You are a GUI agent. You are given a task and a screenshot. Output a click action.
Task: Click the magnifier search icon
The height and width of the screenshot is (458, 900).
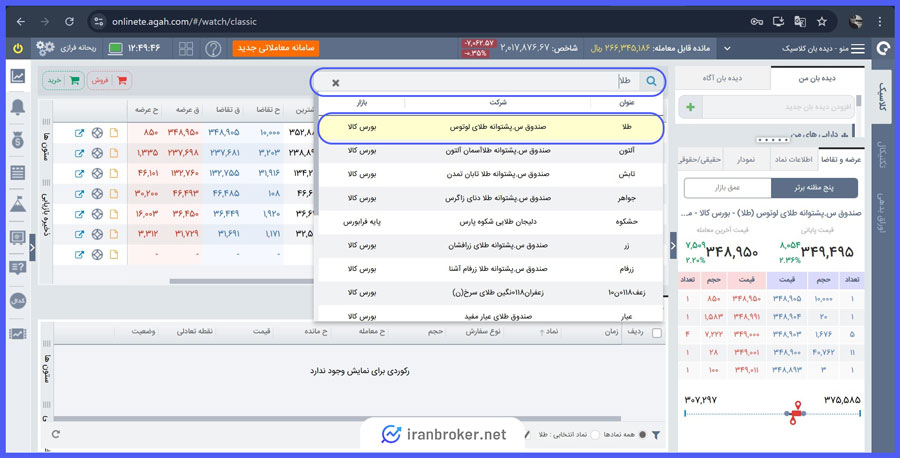pyautogui.click(x=651, y=81)
